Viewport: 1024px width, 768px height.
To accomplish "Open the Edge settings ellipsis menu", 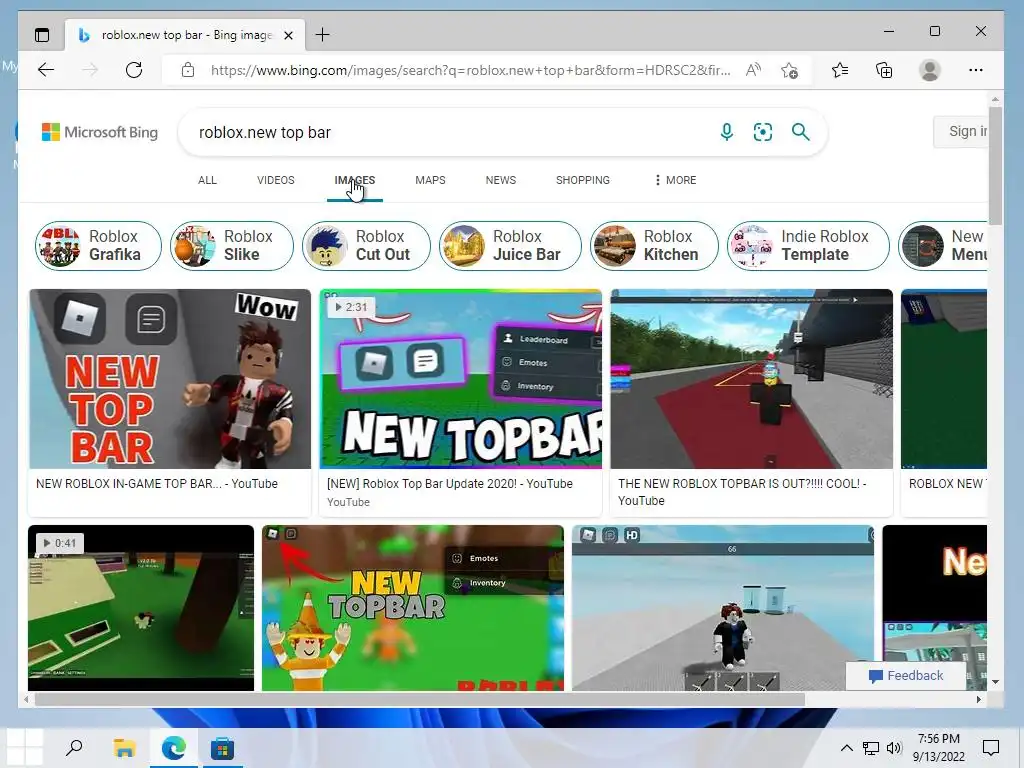I will click(x=976, y=70).
